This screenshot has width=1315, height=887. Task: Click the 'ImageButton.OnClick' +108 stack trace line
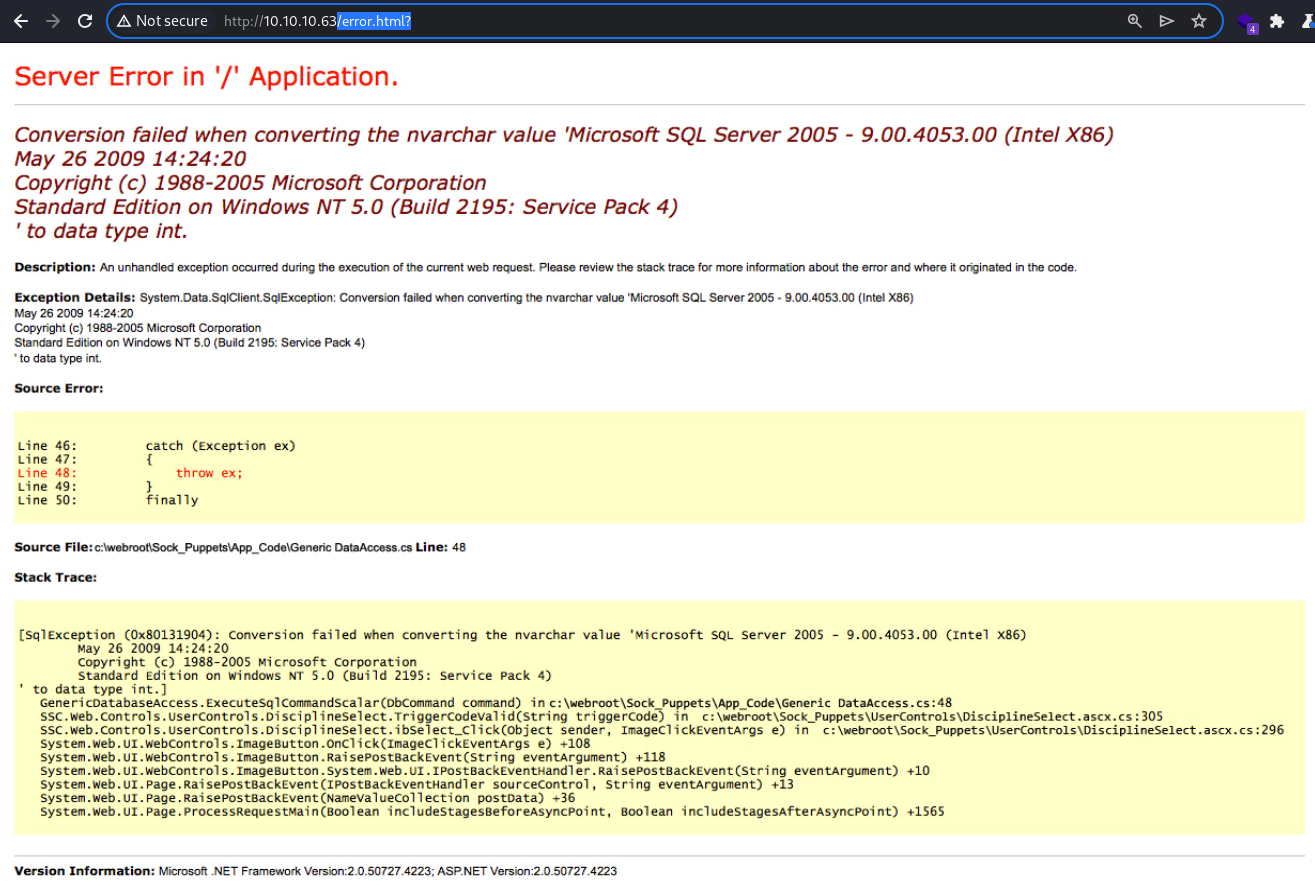point(315,744)
